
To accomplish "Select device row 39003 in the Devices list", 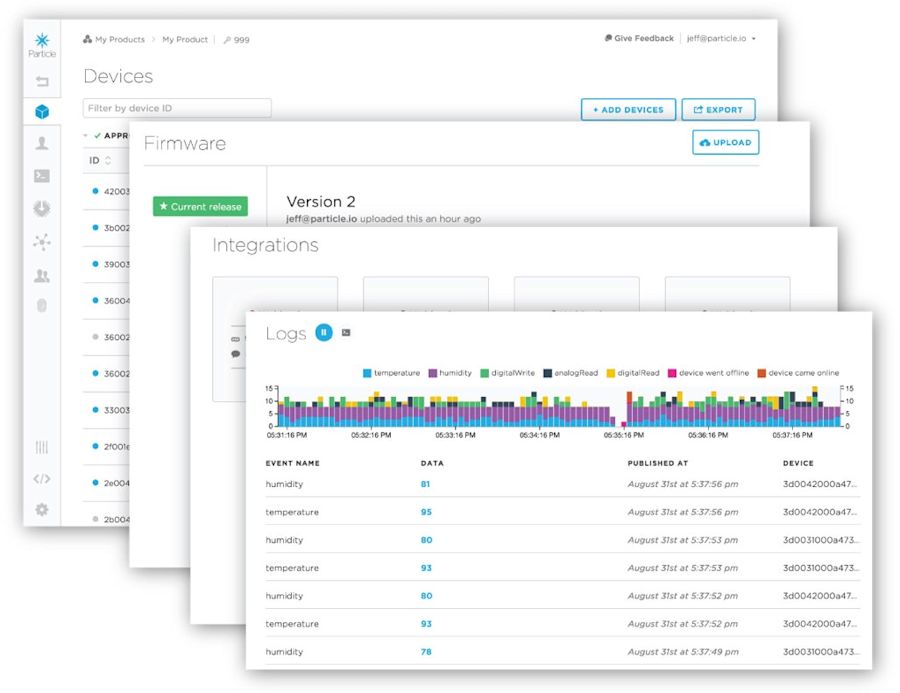I will click(107, 264).
